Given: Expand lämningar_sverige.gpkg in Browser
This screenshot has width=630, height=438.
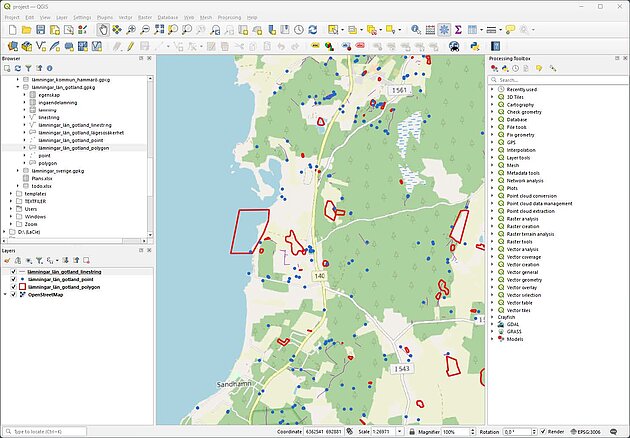Looking at the screenshot, I should pos(18,171).
